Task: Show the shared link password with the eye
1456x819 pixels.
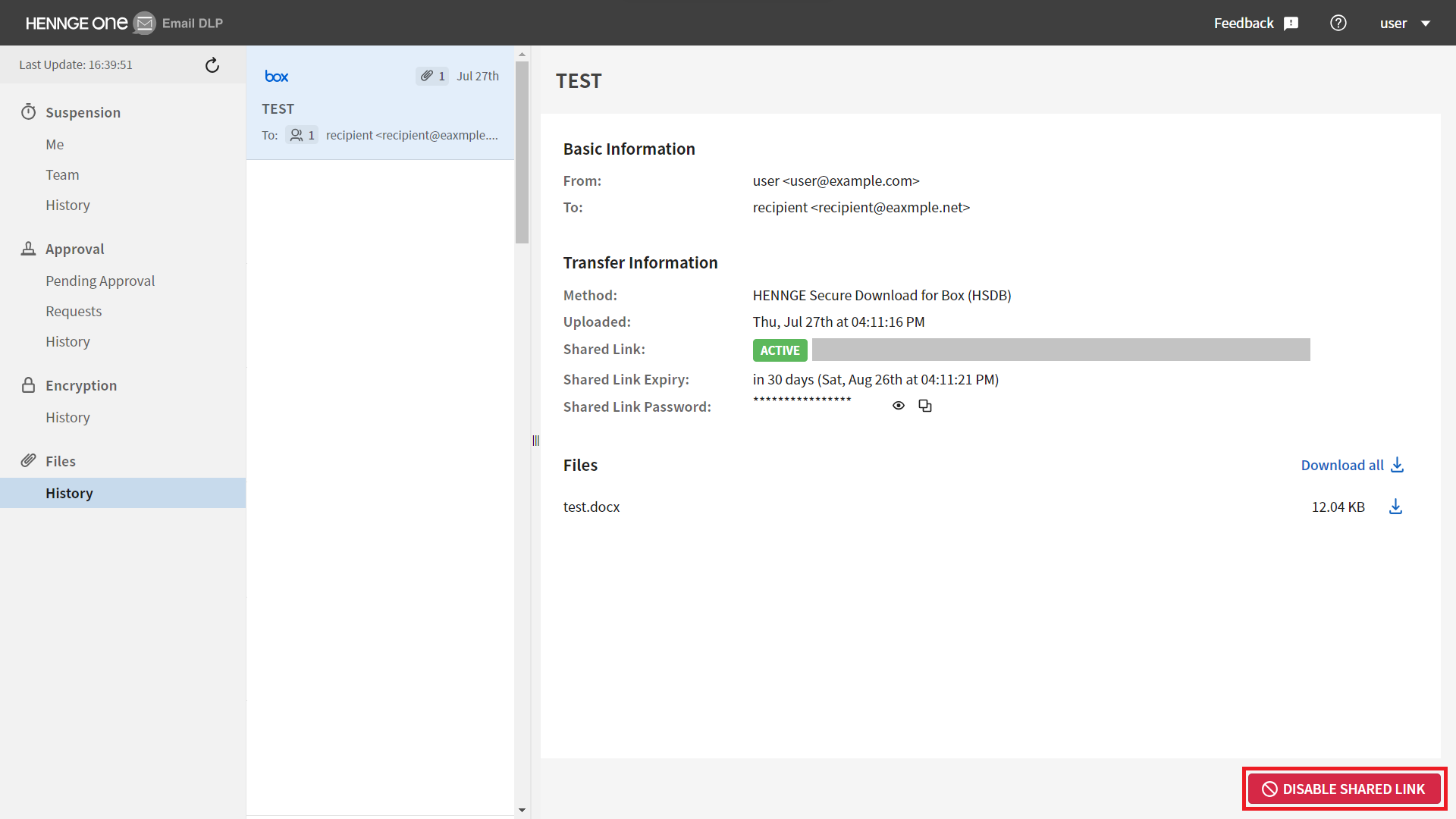Action: [x=899, y=406]
